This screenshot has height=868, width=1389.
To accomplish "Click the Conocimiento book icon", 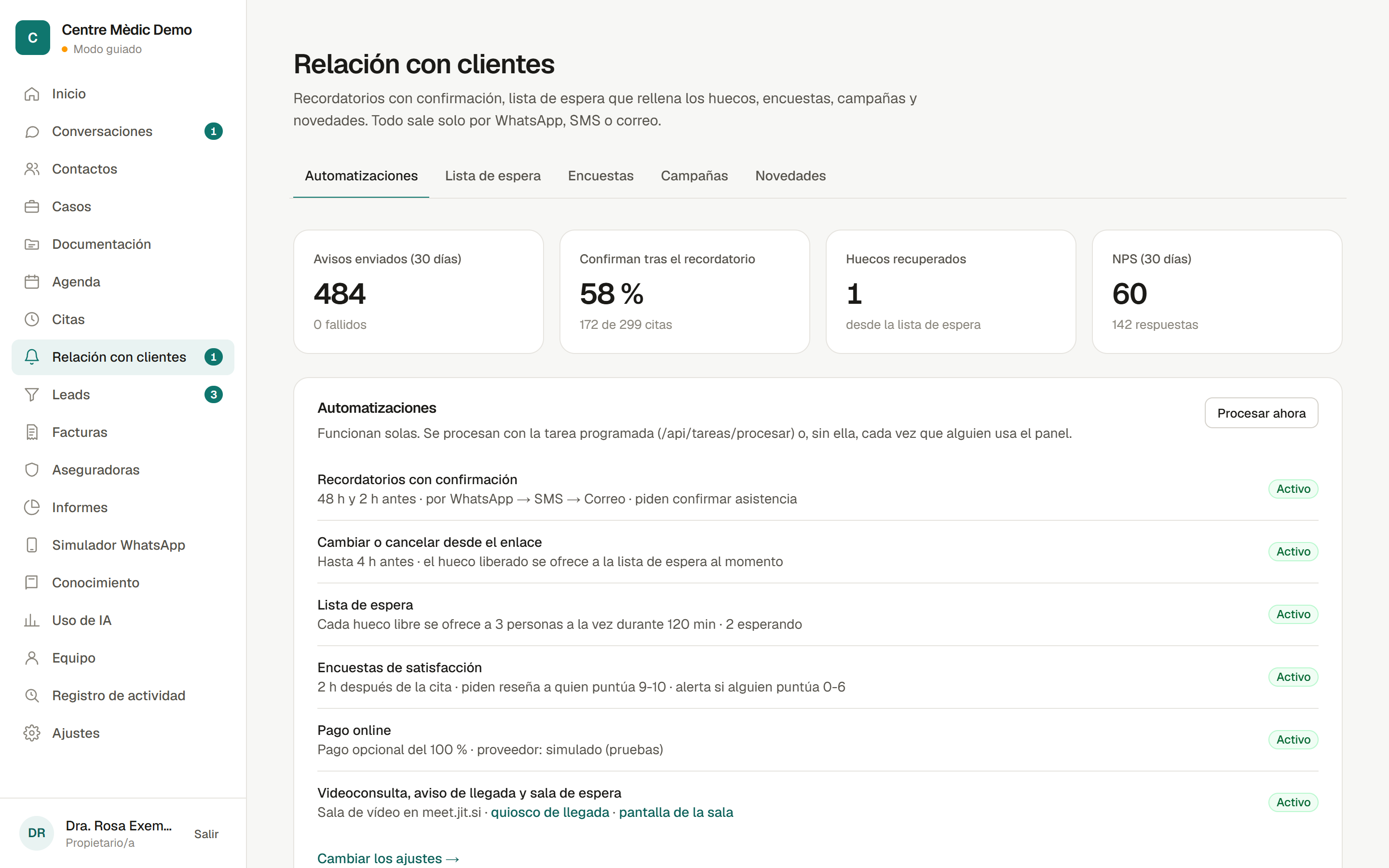I will click(32, 583).
